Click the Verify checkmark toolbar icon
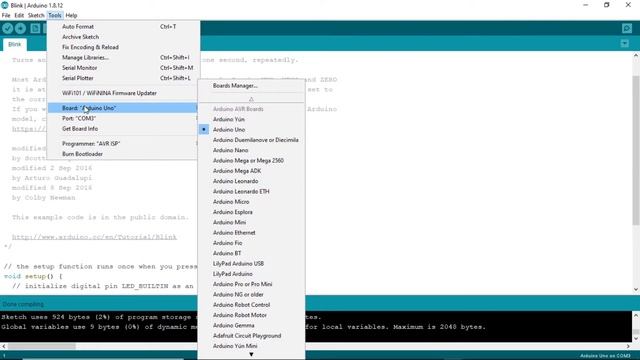The width and height of the screenshot is (640, 360). (7, 28)
